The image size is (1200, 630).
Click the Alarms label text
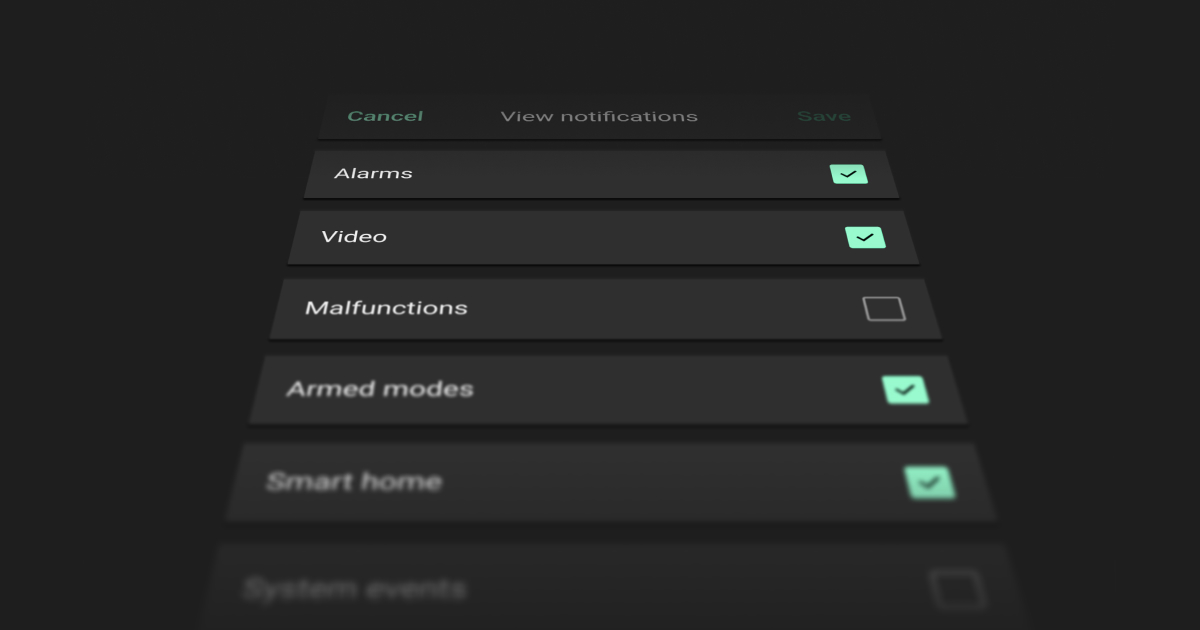[373, 173]
